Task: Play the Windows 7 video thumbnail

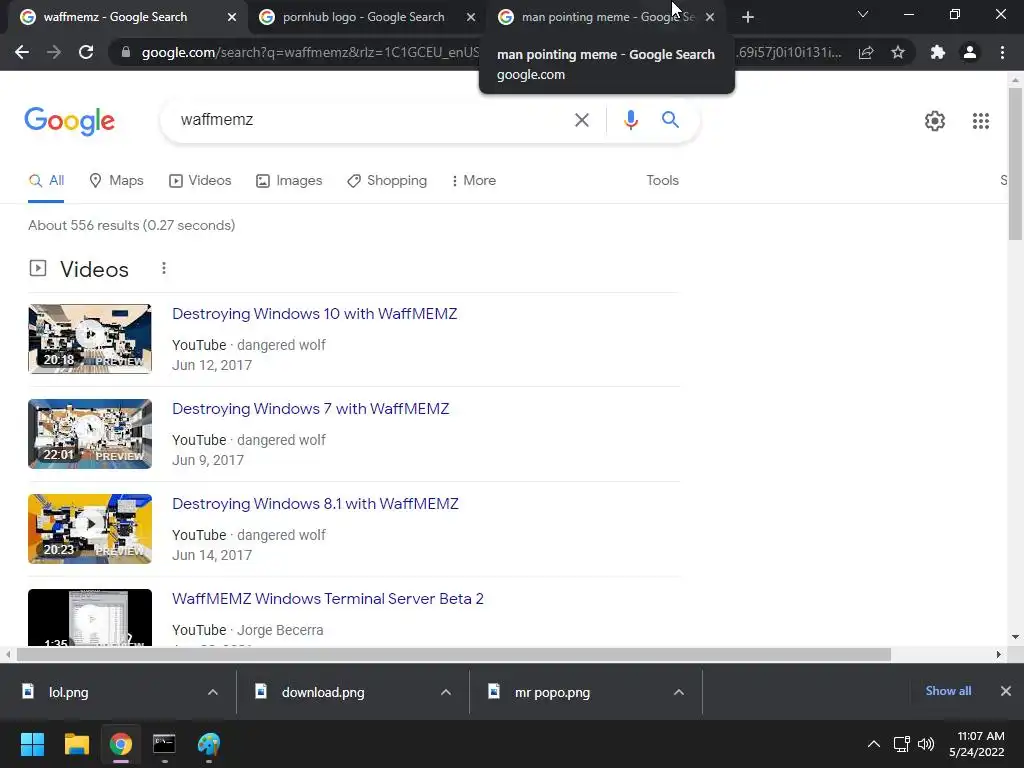Action: [90, 434]
